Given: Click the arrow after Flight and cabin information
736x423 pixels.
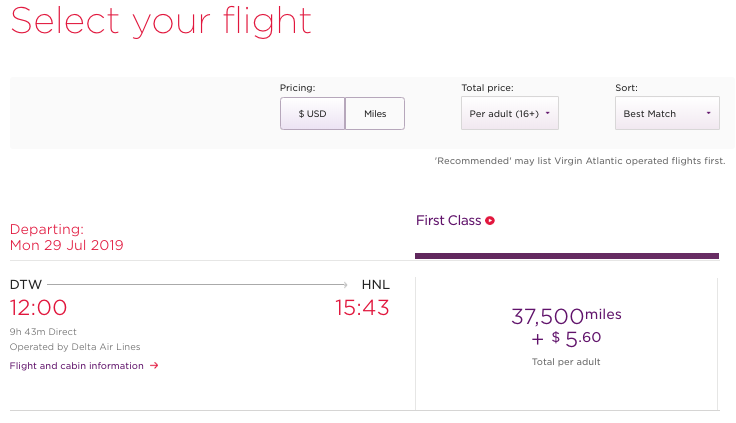Looking at the screenshot, I should (x=154, y=366).
